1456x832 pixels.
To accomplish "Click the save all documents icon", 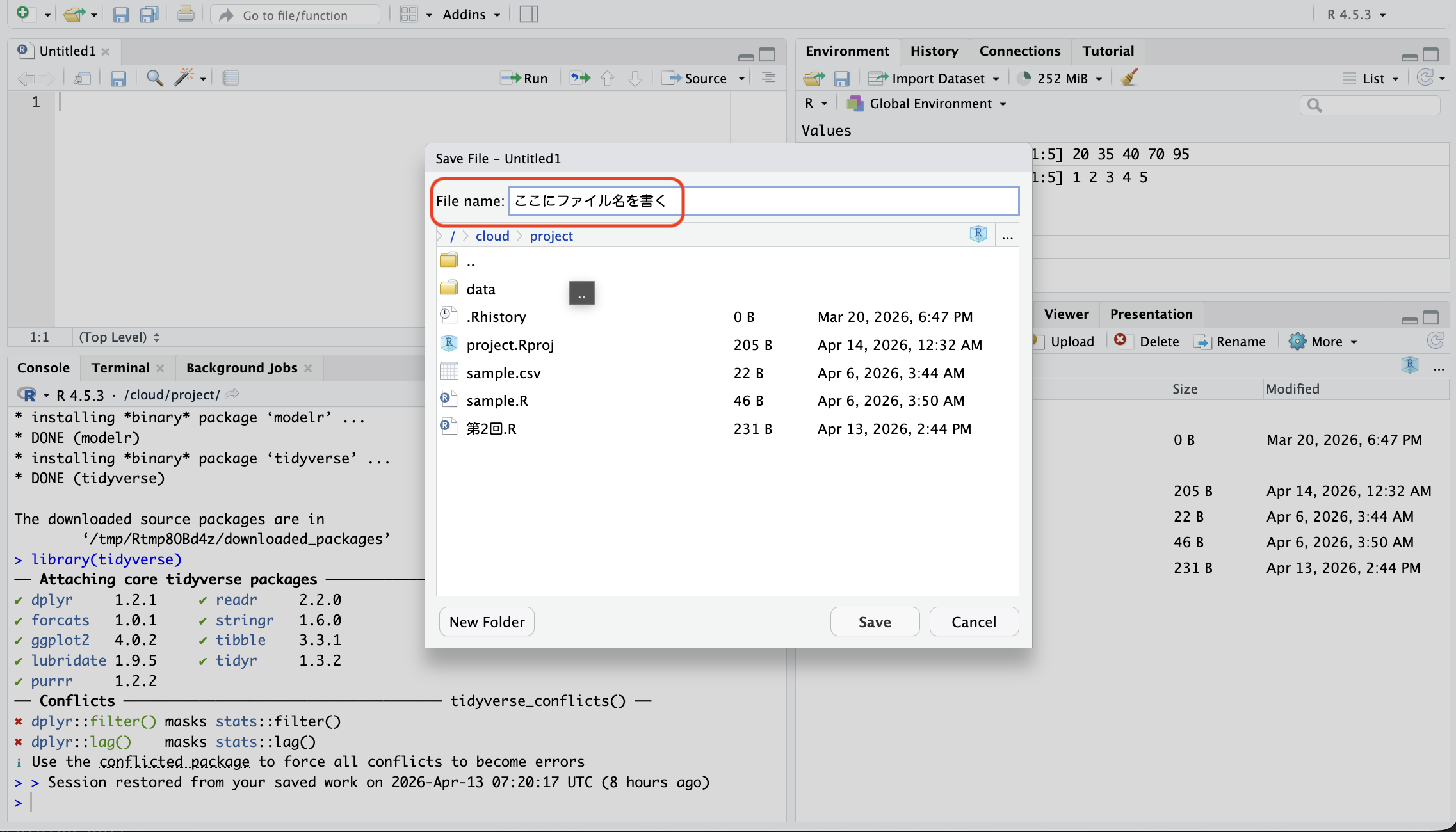I will point(149,14).
